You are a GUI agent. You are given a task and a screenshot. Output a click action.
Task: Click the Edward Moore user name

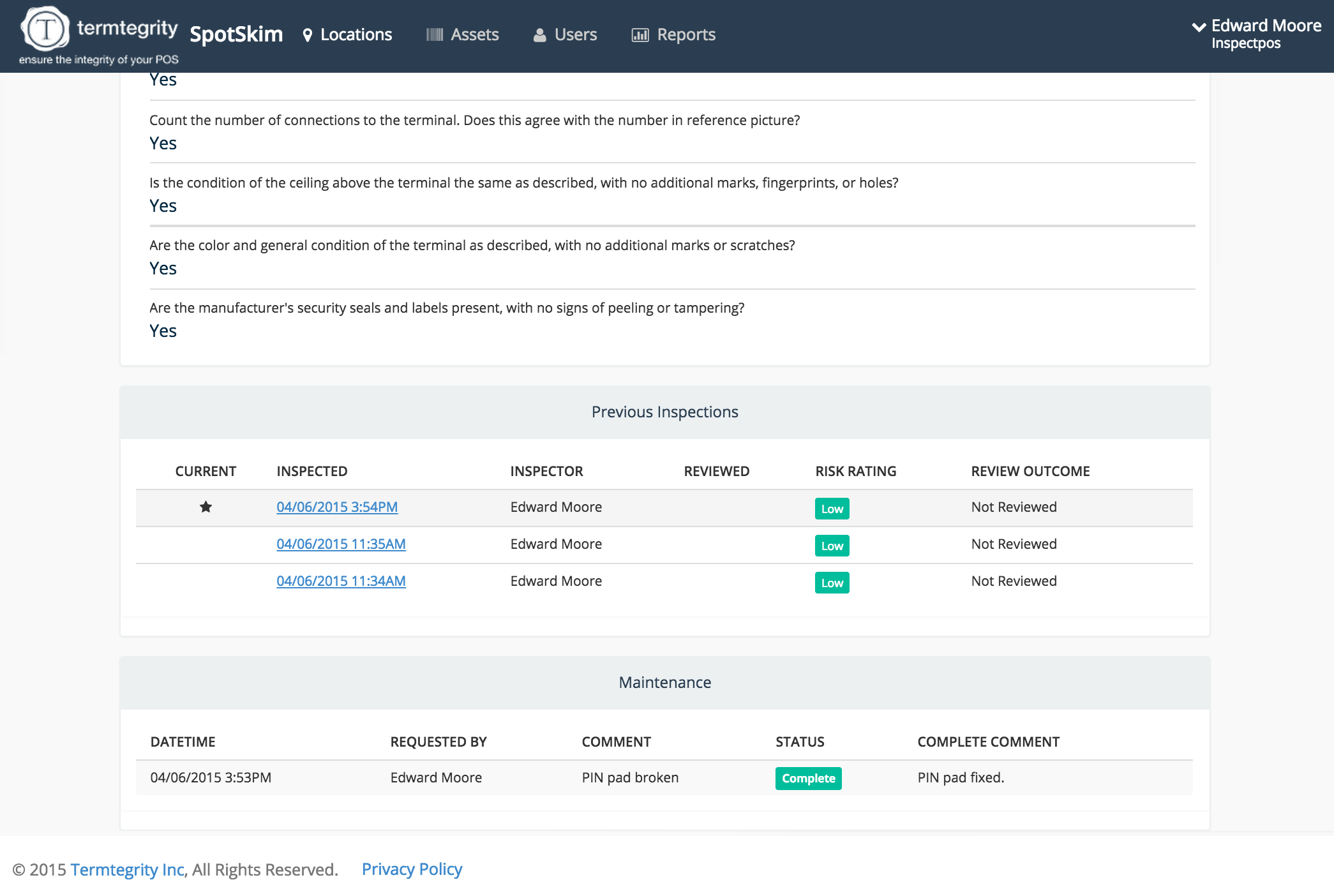1266,26
